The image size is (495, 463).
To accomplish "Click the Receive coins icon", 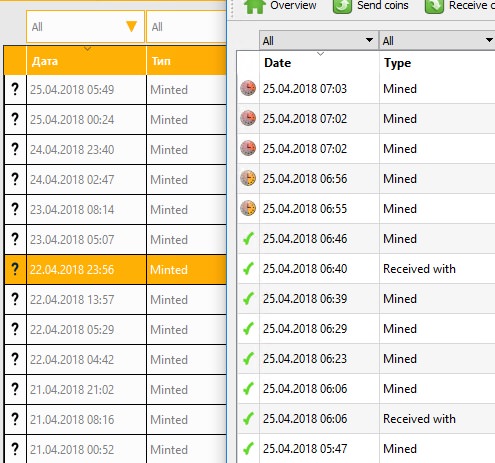I will (x=434, y=6).
